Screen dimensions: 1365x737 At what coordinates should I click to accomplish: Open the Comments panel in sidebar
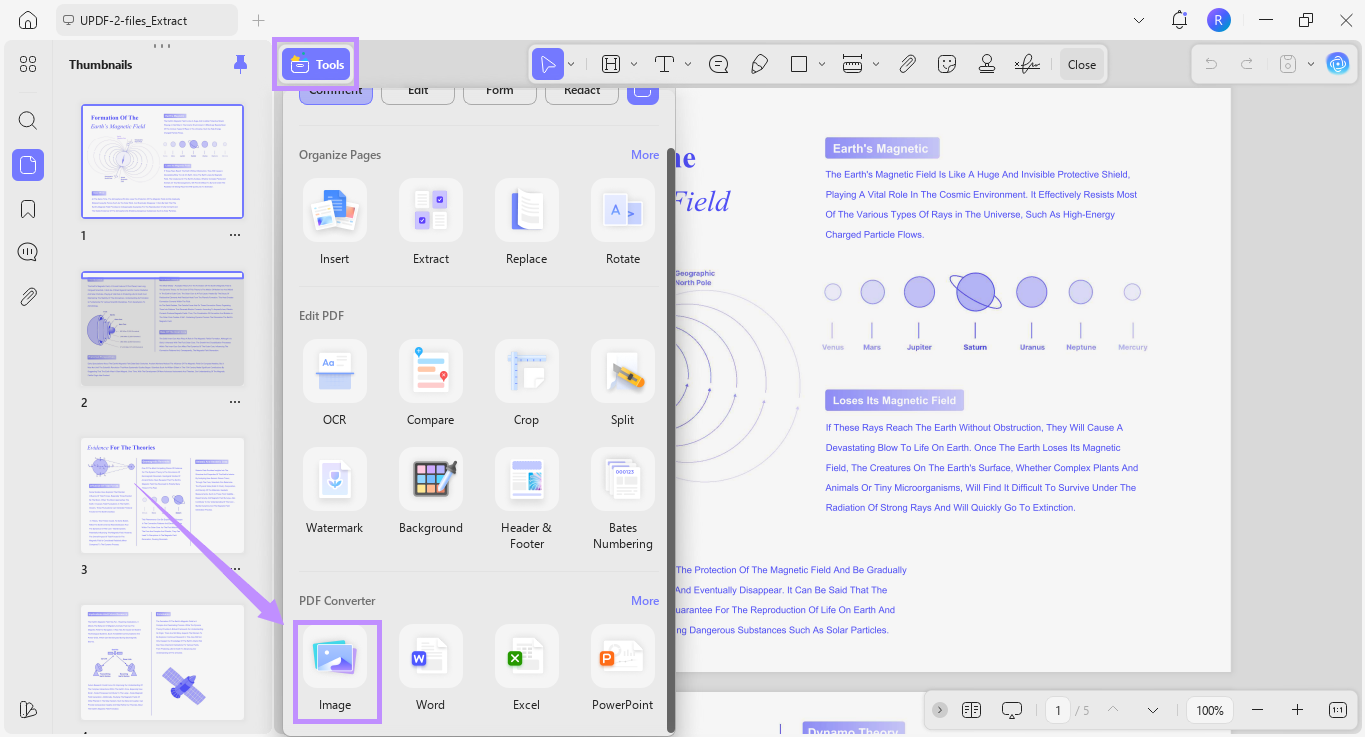(x=27, y=251)
